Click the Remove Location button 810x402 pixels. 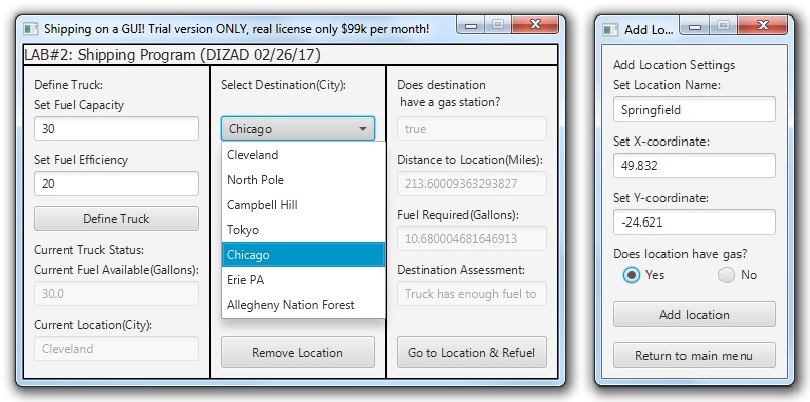297,352
